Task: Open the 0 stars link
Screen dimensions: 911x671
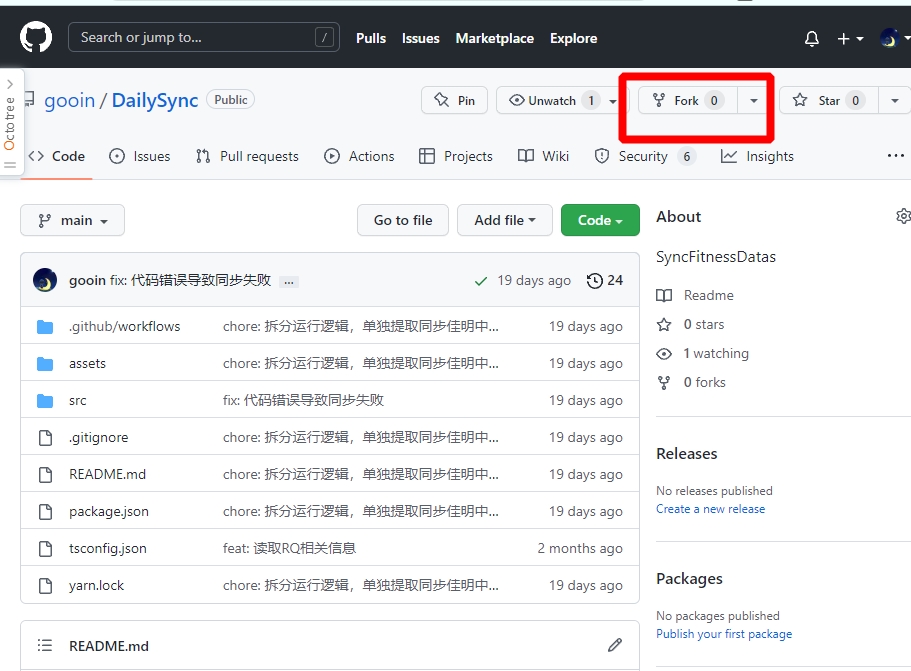Action: click(x=690, y=325)
